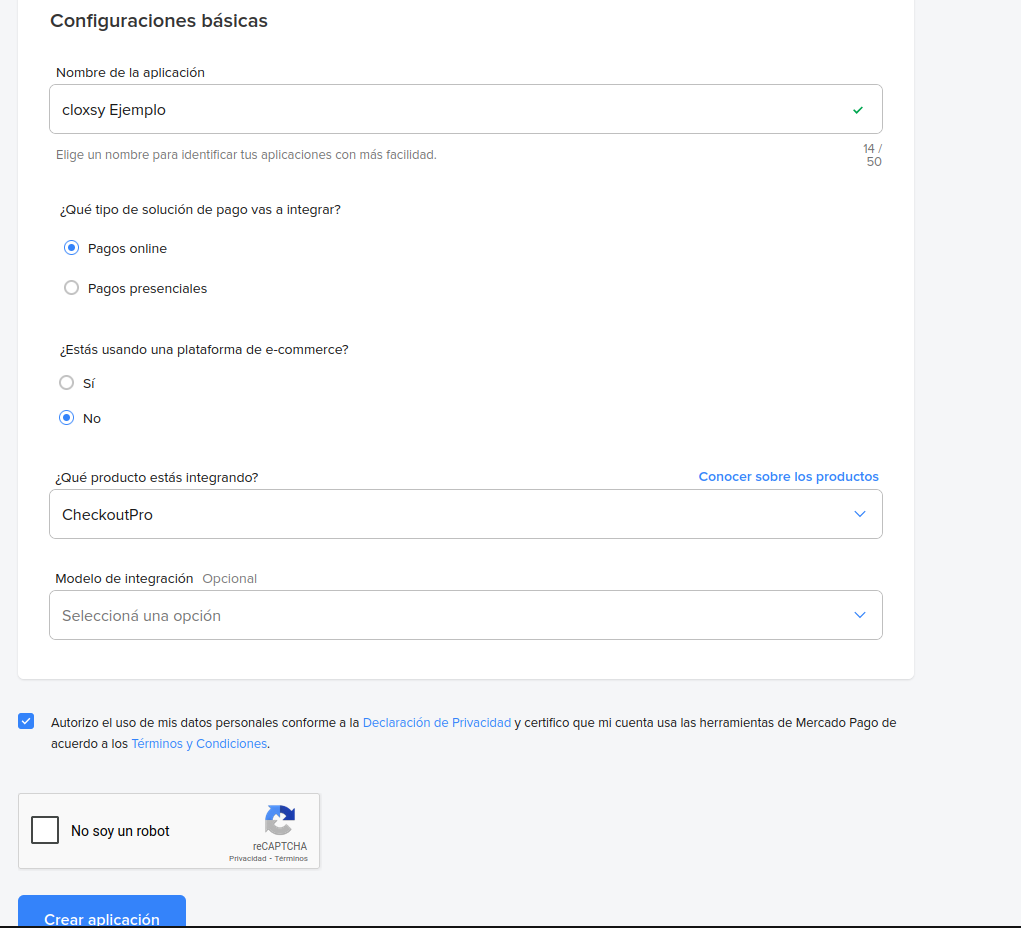The height and width of the screenshot is (928, 1021).
Task: Click the reCAPTCHA logo icon
Action: click(280, 821)
